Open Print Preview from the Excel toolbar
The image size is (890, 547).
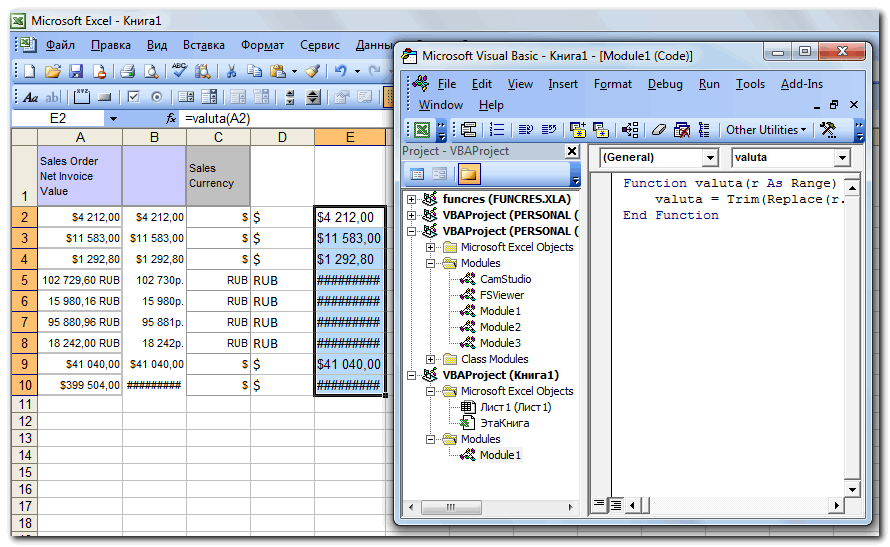pos(151,71)
